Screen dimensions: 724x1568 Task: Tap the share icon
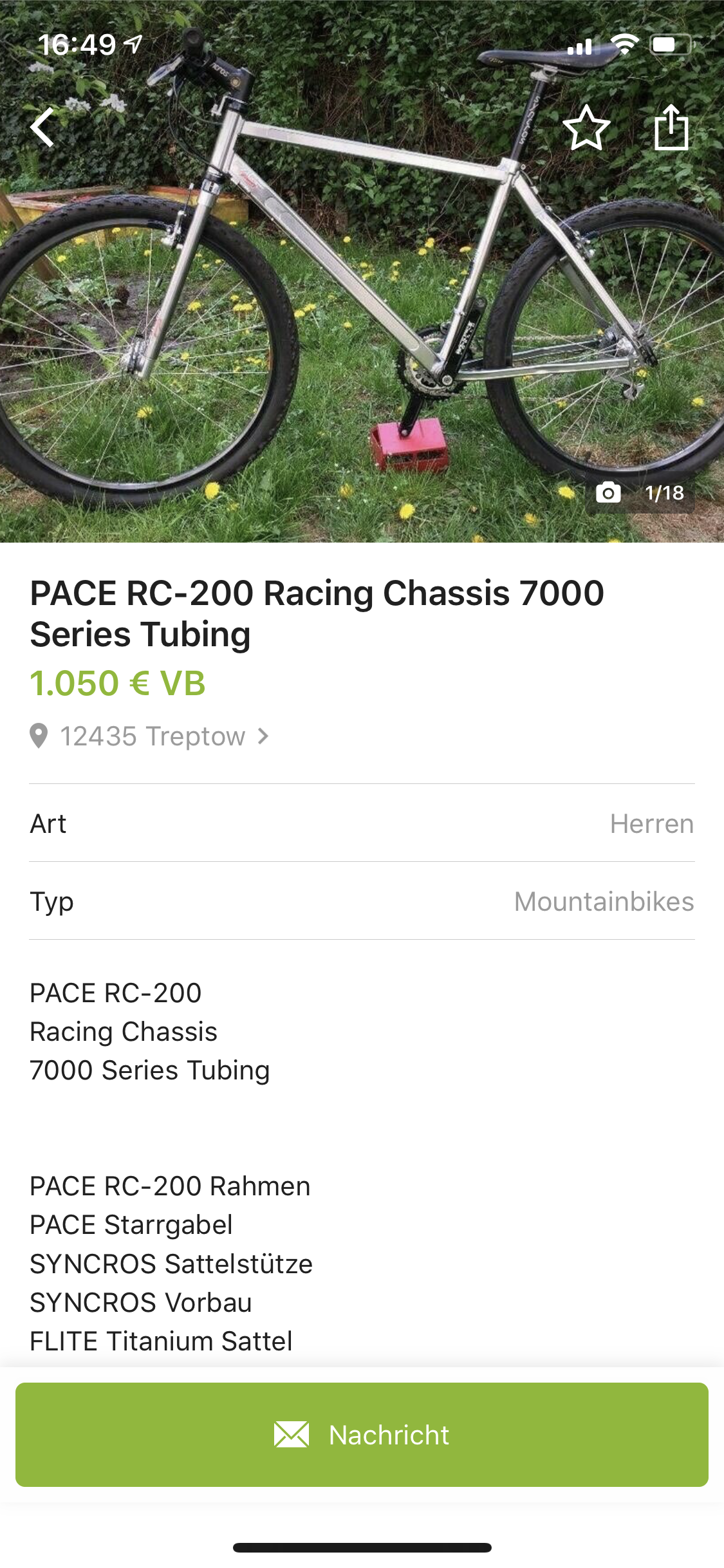671,127
